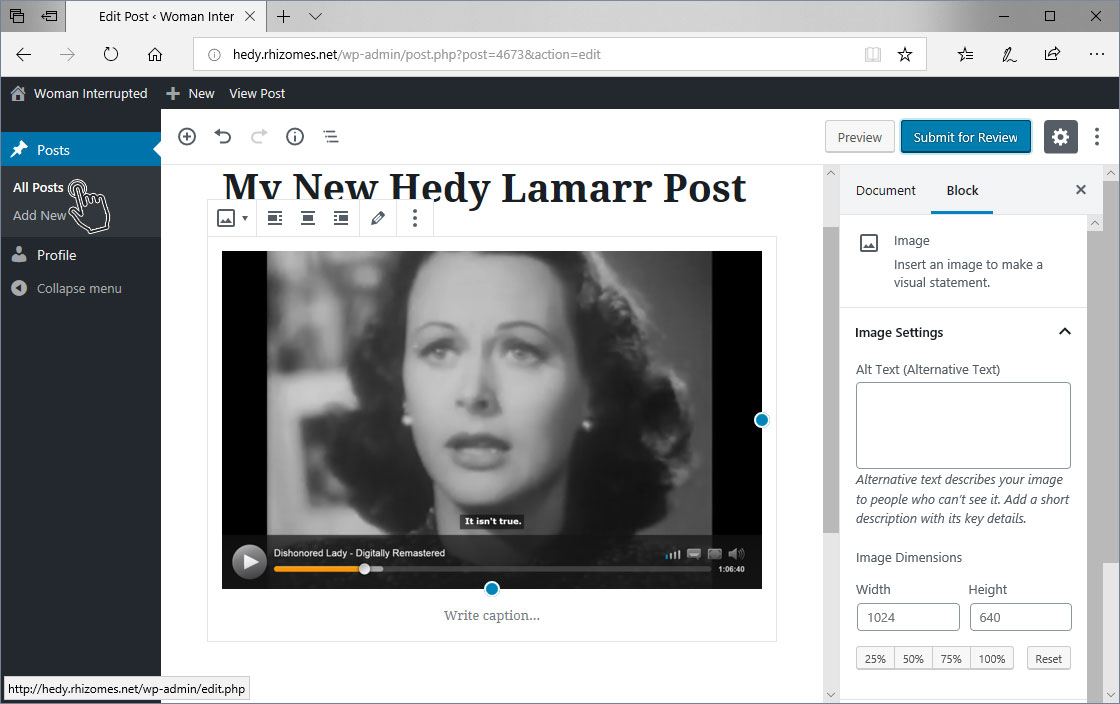Click the Alt Text input box

point(963,426)
